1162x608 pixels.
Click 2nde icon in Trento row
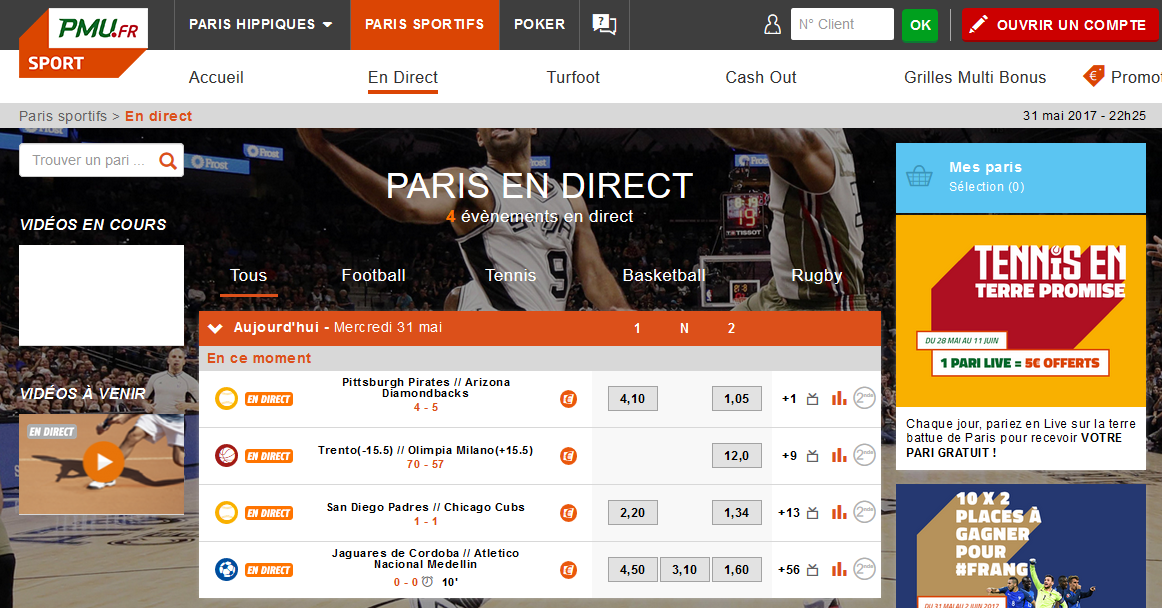[864, 455]
